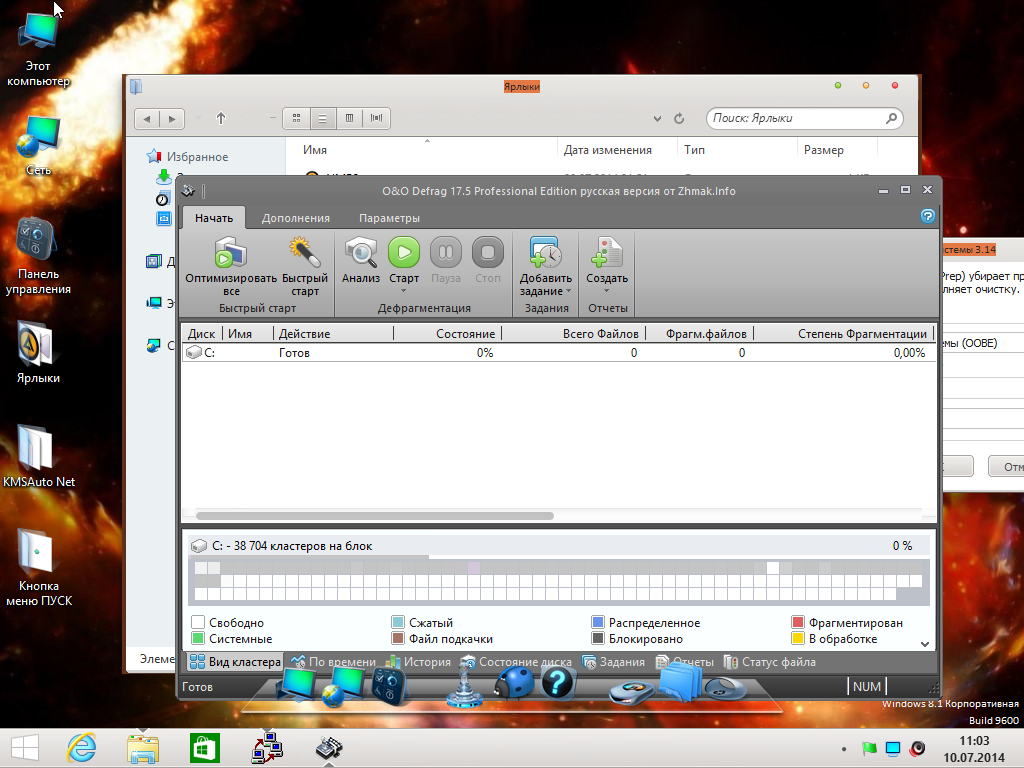Click the Сжатый cyan color swatch
Screen dimensions: 1024x768
click(398, 622)
